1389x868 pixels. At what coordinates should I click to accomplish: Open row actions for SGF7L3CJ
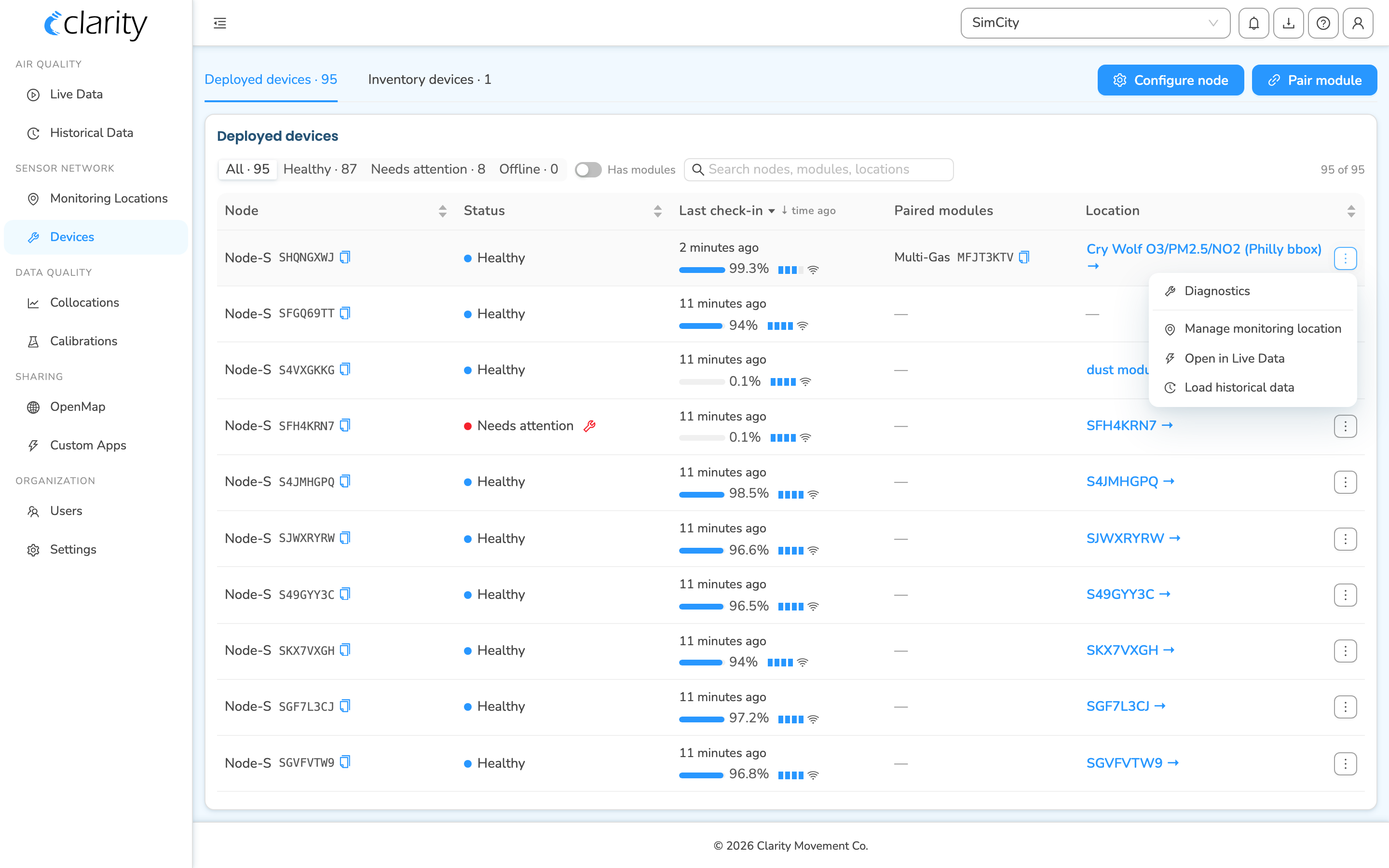(1346, 706)
